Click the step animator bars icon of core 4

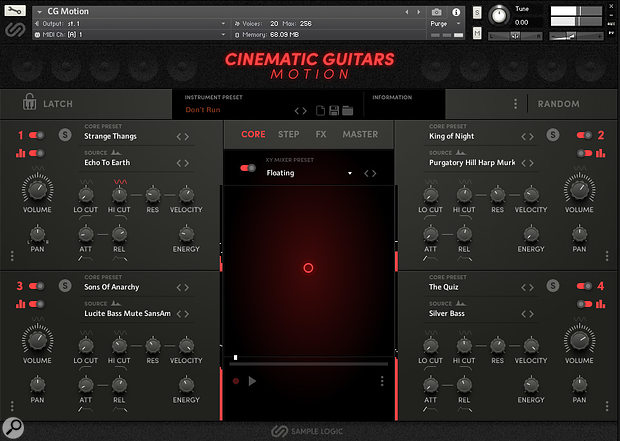pyautogui.click(x=601, y=304)
